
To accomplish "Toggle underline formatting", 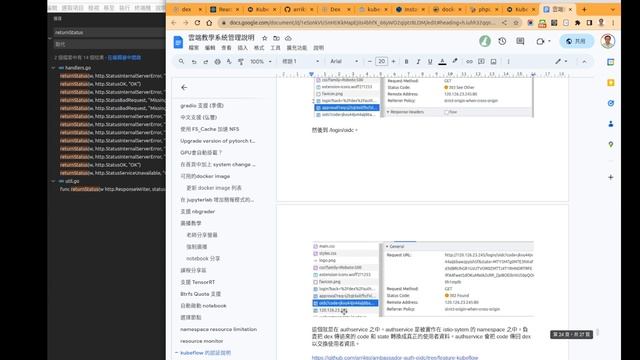I will (x=430, y=62).
